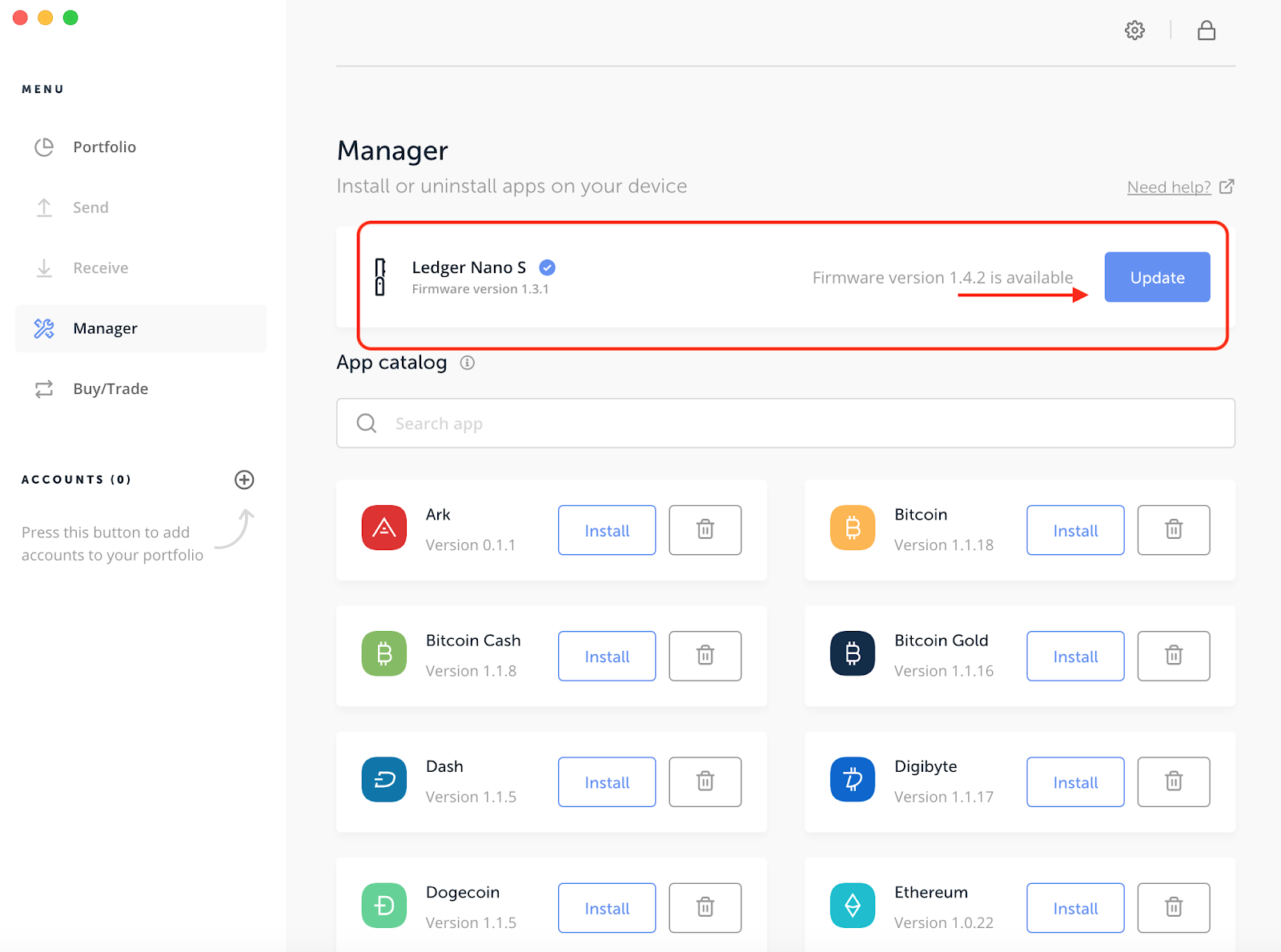
Task: Uninstall Bitcoin Gold via trash icon
Action: tap(1174, 656)
